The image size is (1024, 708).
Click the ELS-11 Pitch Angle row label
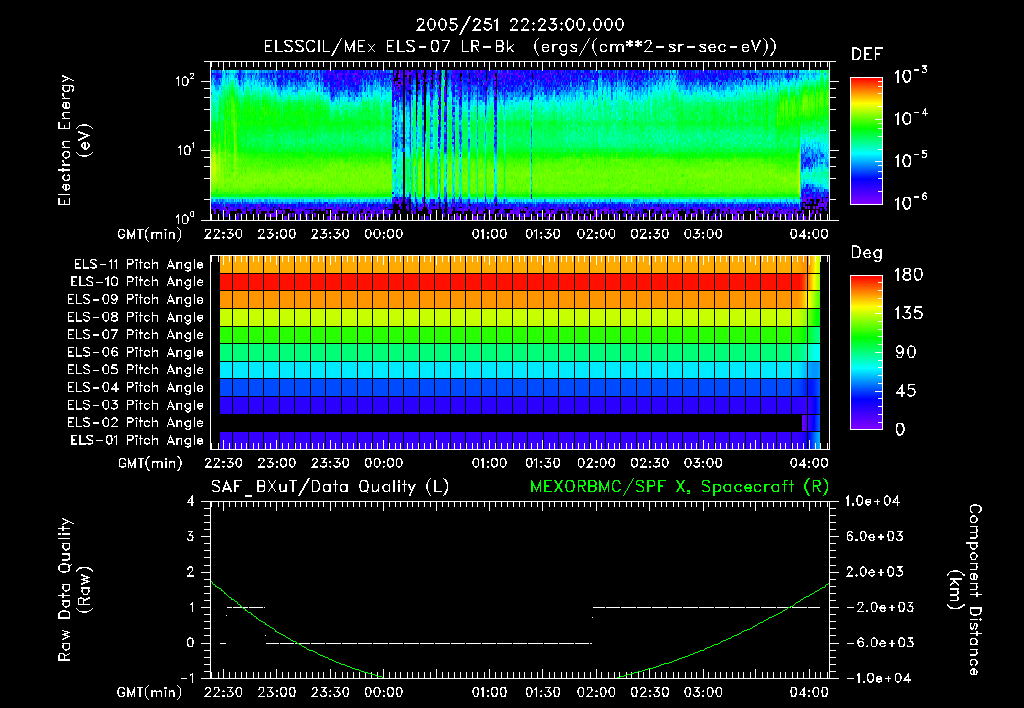click(138, 265)
